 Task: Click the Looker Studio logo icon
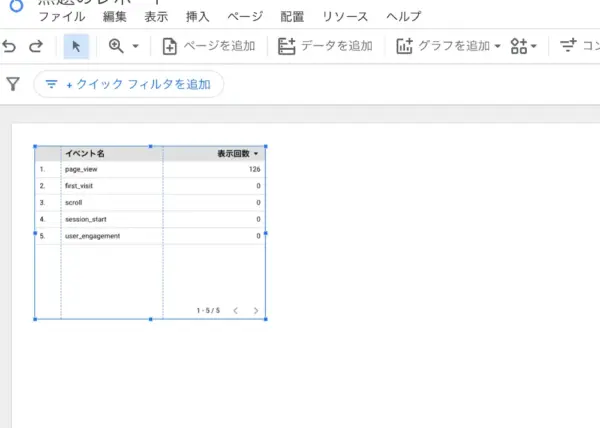point(16,5)
